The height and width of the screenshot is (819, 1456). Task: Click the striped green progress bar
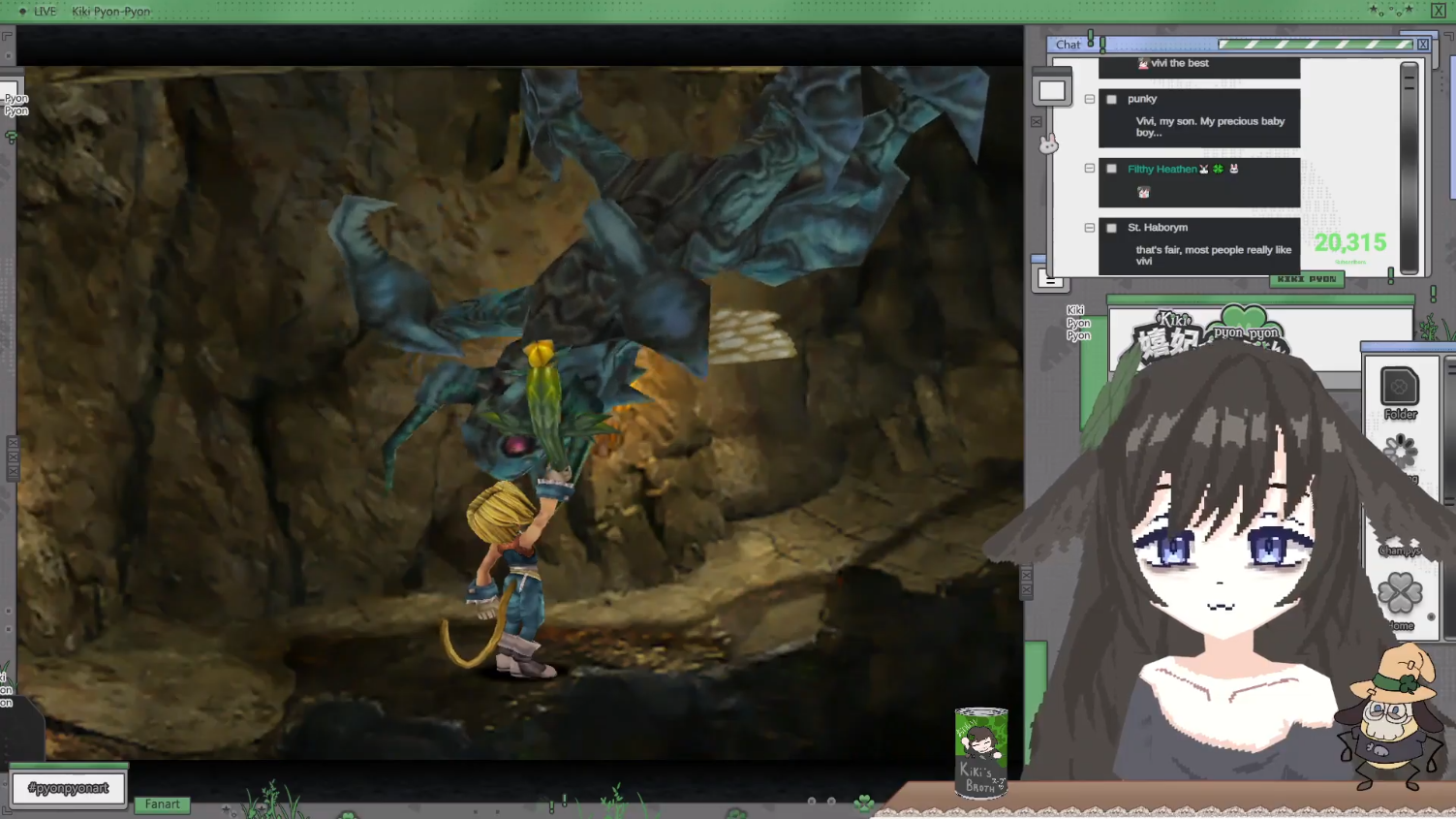click(x=1316, y=45)
